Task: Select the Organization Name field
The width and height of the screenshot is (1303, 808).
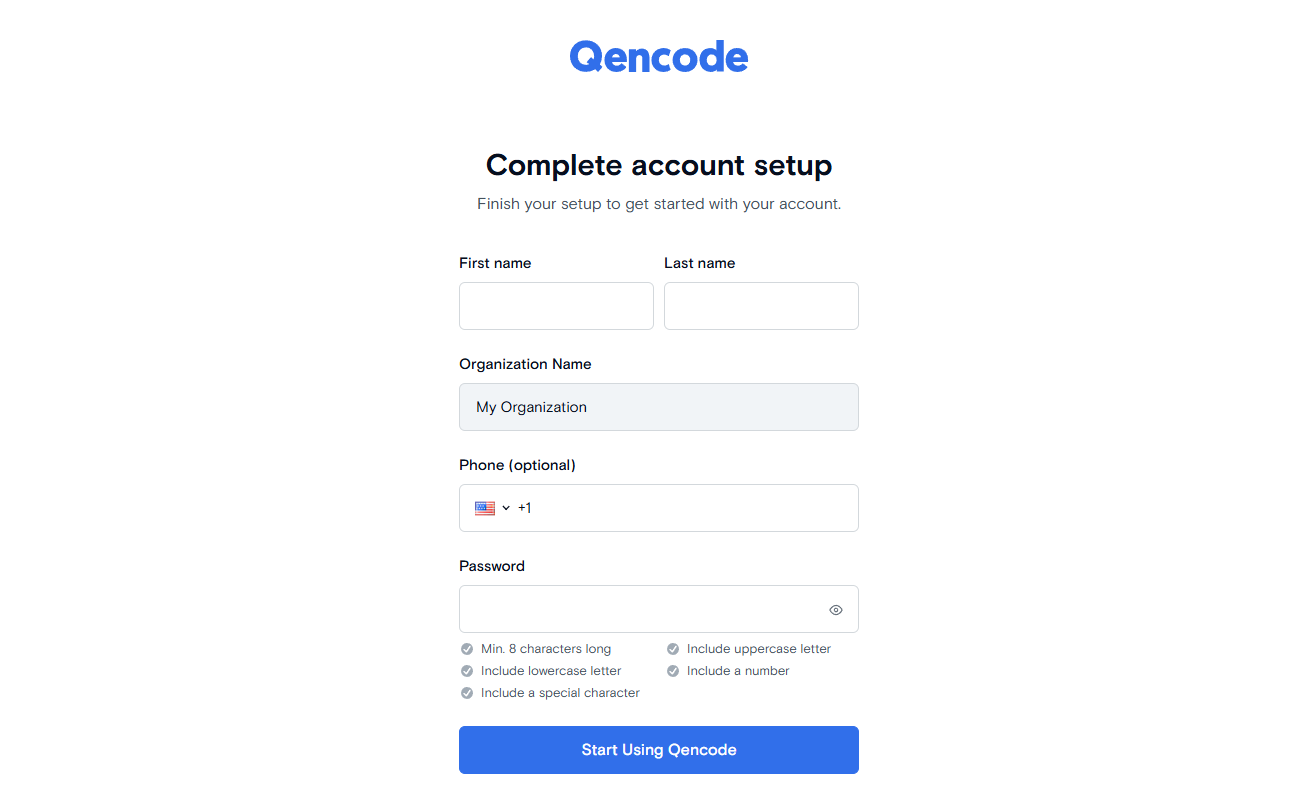Action: (658, 407)
